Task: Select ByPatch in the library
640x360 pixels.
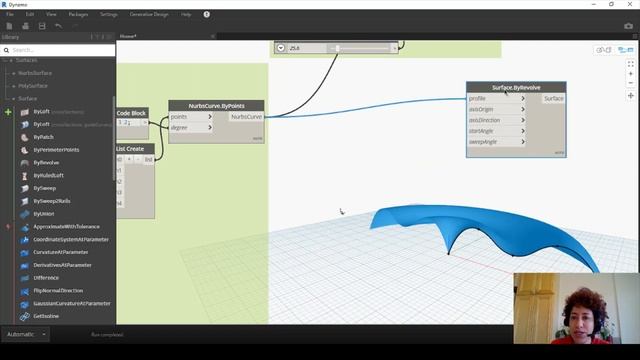Action: click(x=43, y=137)
